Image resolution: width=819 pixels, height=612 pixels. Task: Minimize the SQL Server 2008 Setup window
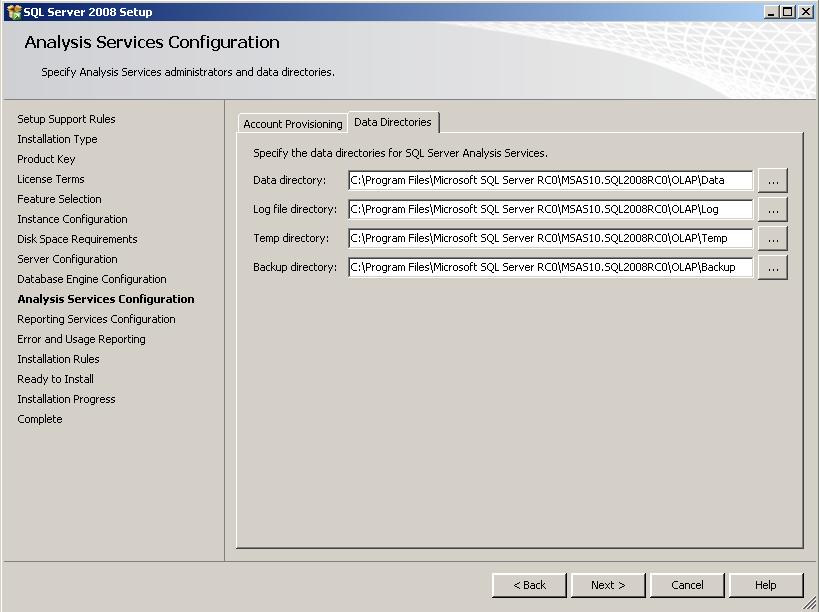(770, 11)
